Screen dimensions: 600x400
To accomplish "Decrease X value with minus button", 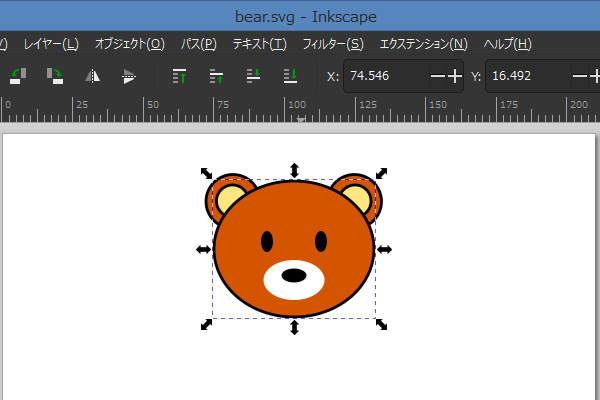I will point(437,76).
